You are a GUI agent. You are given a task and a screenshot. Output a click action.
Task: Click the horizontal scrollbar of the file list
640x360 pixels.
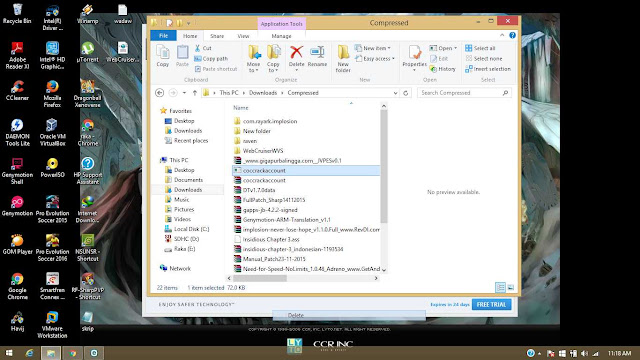coord(260,278)
